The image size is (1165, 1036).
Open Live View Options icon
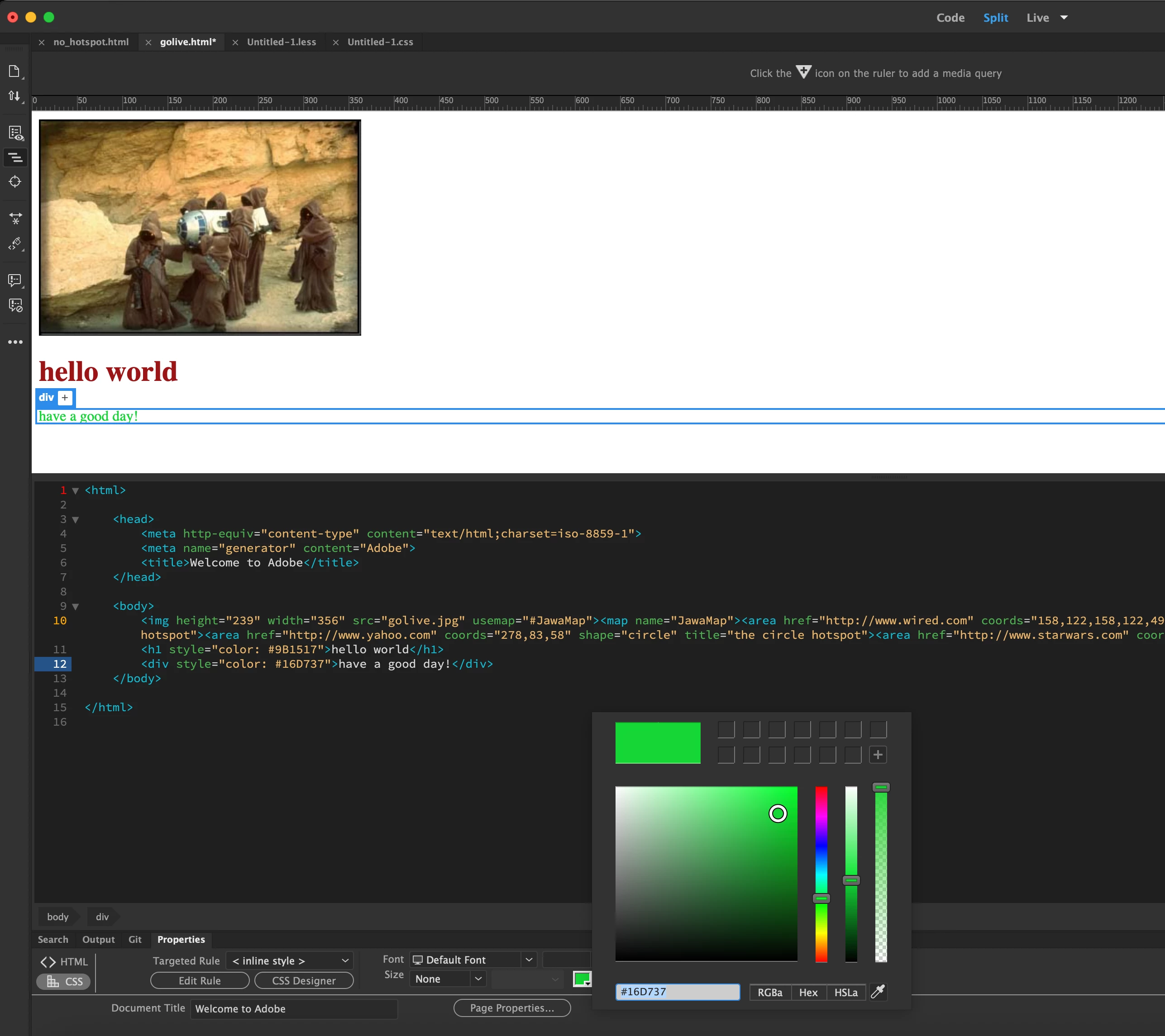tap(15, 133)
